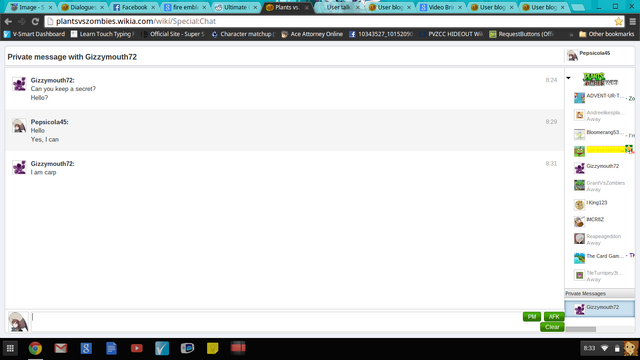
Task: Open Character matchup bookmark
Action: (x=244, y=34)
